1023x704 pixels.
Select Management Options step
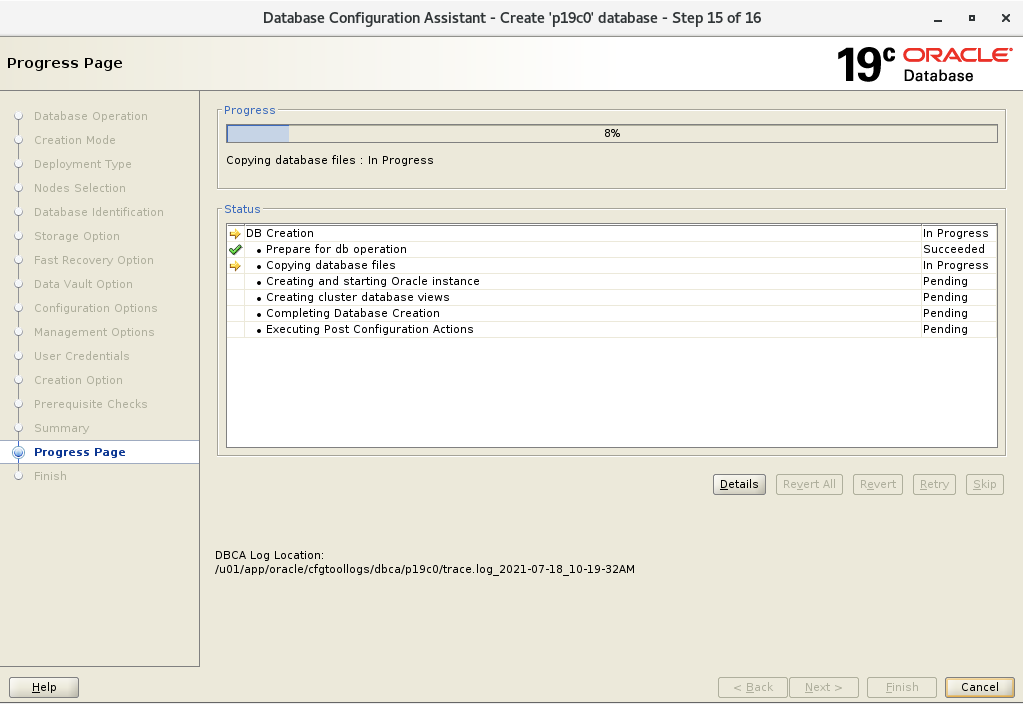[94, 332]
